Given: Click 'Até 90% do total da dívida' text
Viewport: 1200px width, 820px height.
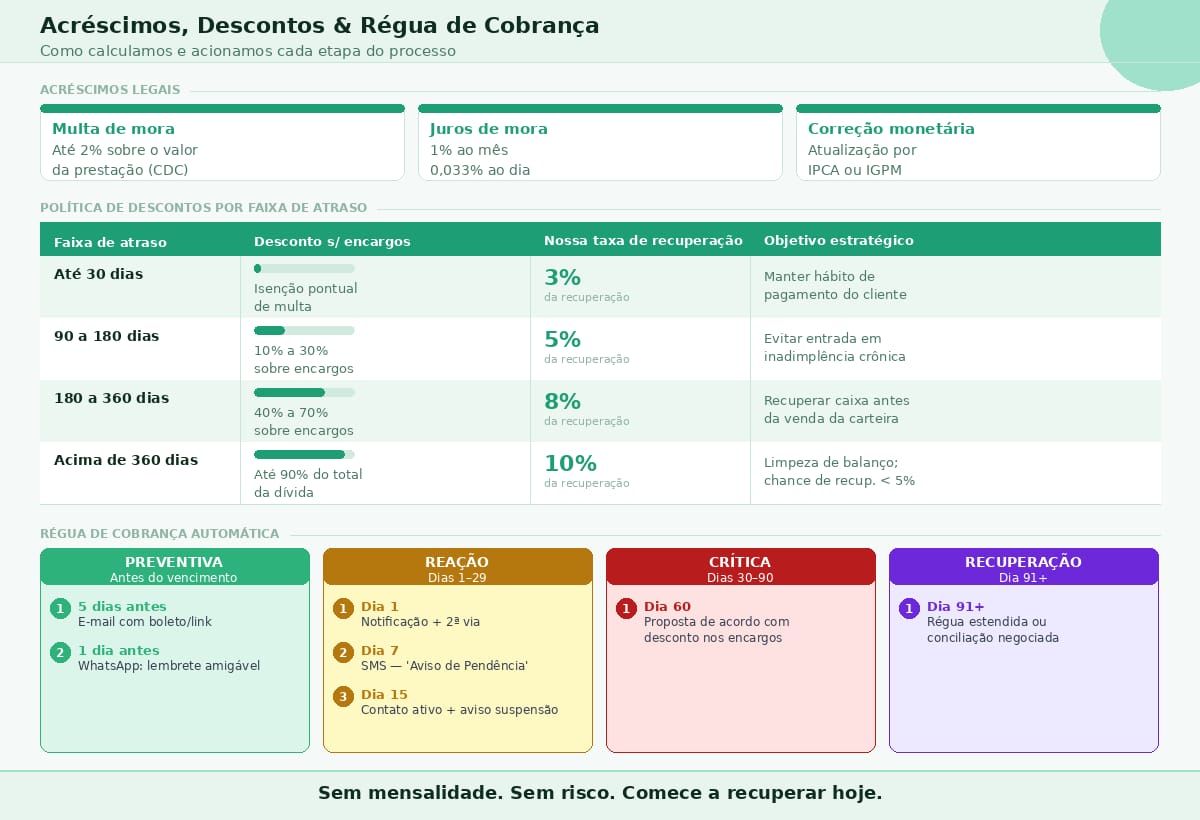Looking at the screenshot, I should (x=308, y=483).
